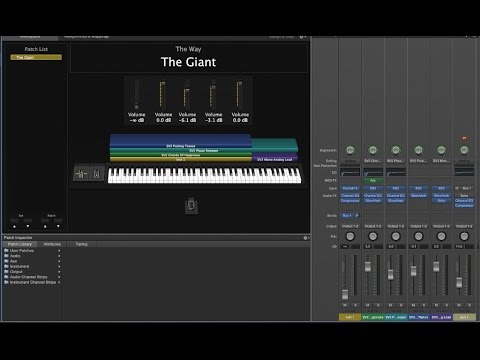Screen dimensions: 480x360
Task: Click Pan knob on Pulsing Peace strip
Action: tap(418, 236)
